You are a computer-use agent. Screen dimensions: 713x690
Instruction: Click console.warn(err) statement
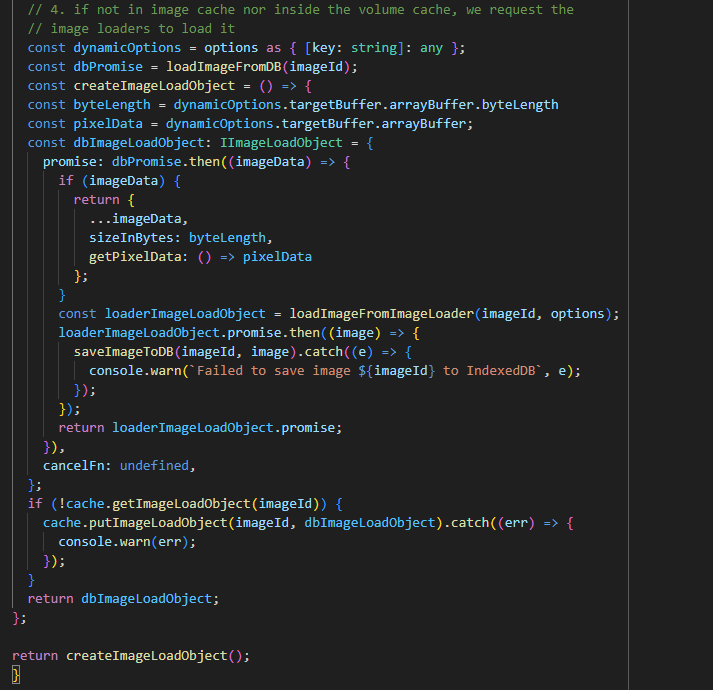coord(127,541)
